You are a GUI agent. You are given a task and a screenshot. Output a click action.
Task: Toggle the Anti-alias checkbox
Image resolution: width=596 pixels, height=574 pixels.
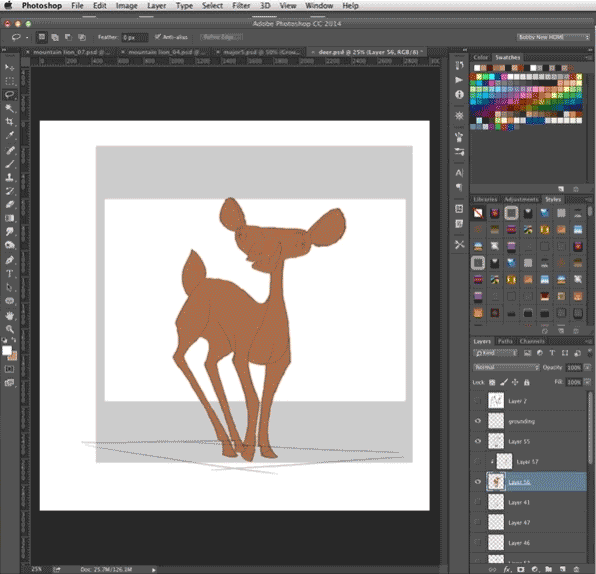coord(157,37)
